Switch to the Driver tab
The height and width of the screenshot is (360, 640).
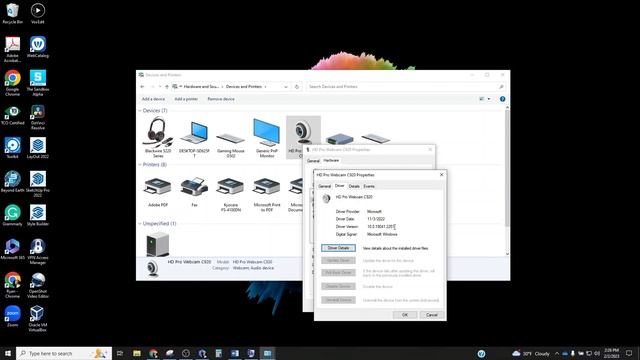tap(340, 186)
